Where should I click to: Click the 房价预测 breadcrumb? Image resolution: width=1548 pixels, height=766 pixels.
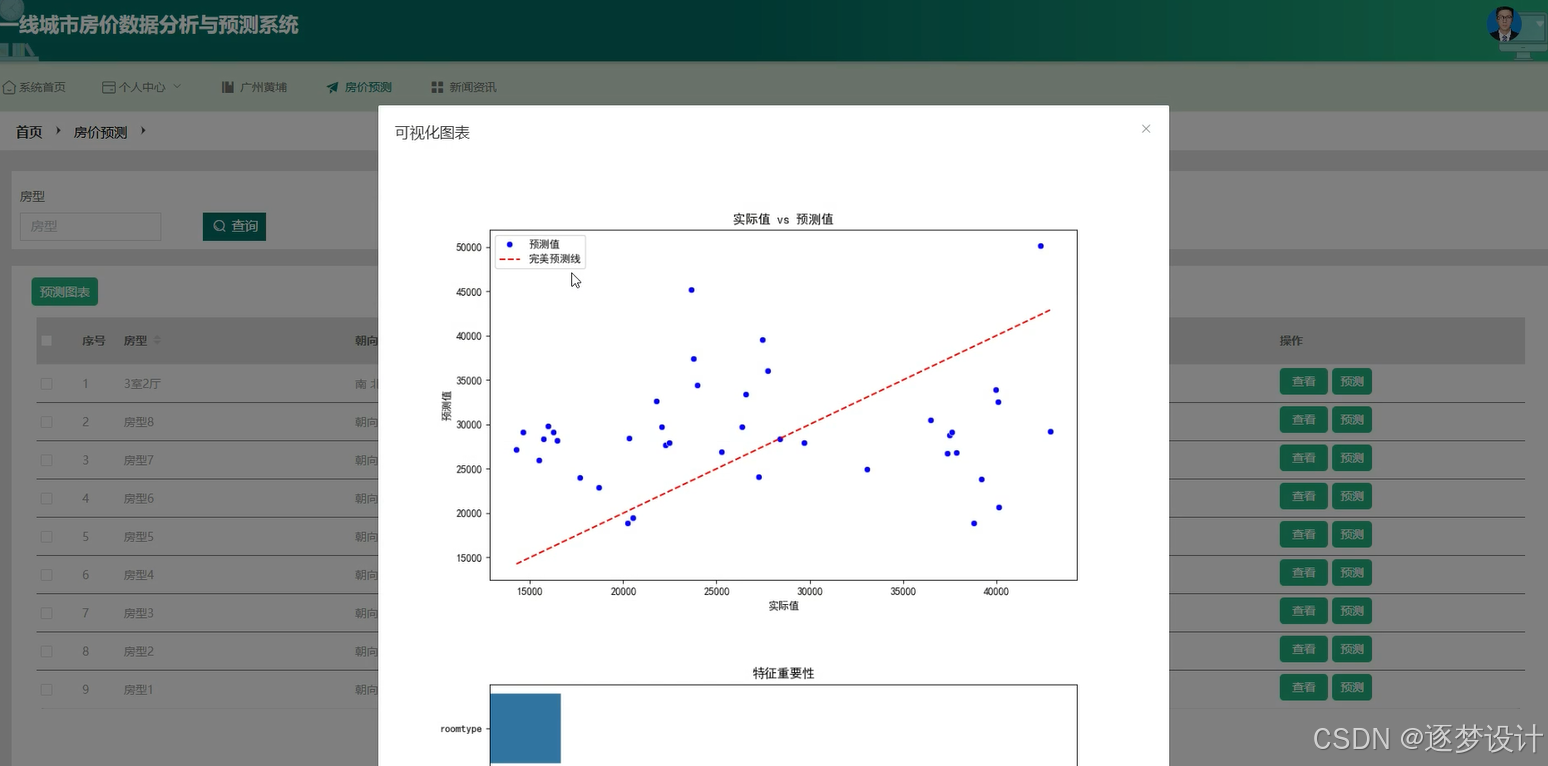click(x=100, y=132)
